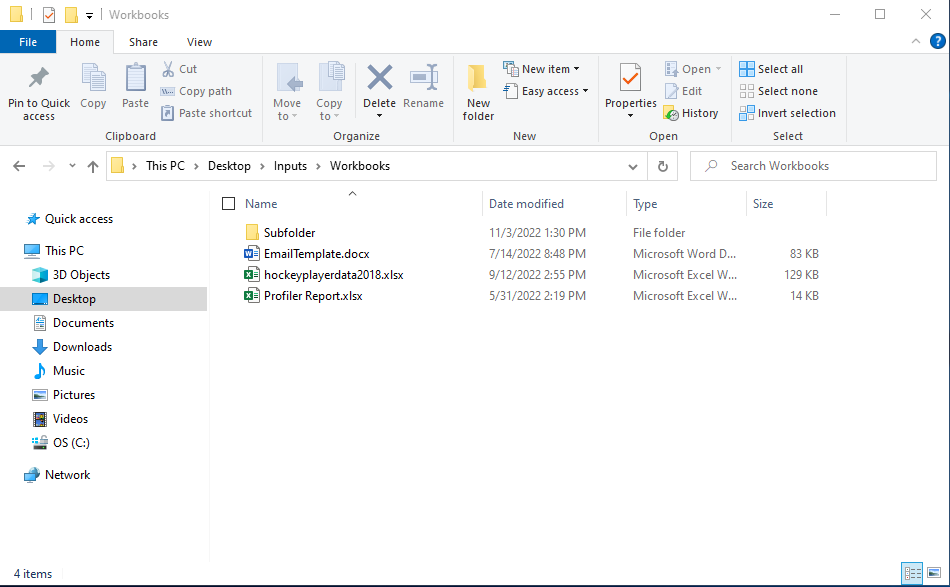Expand the Open button dropdown arrow
The width and height of the screenshot is (950, 587).
pos(719,69)
